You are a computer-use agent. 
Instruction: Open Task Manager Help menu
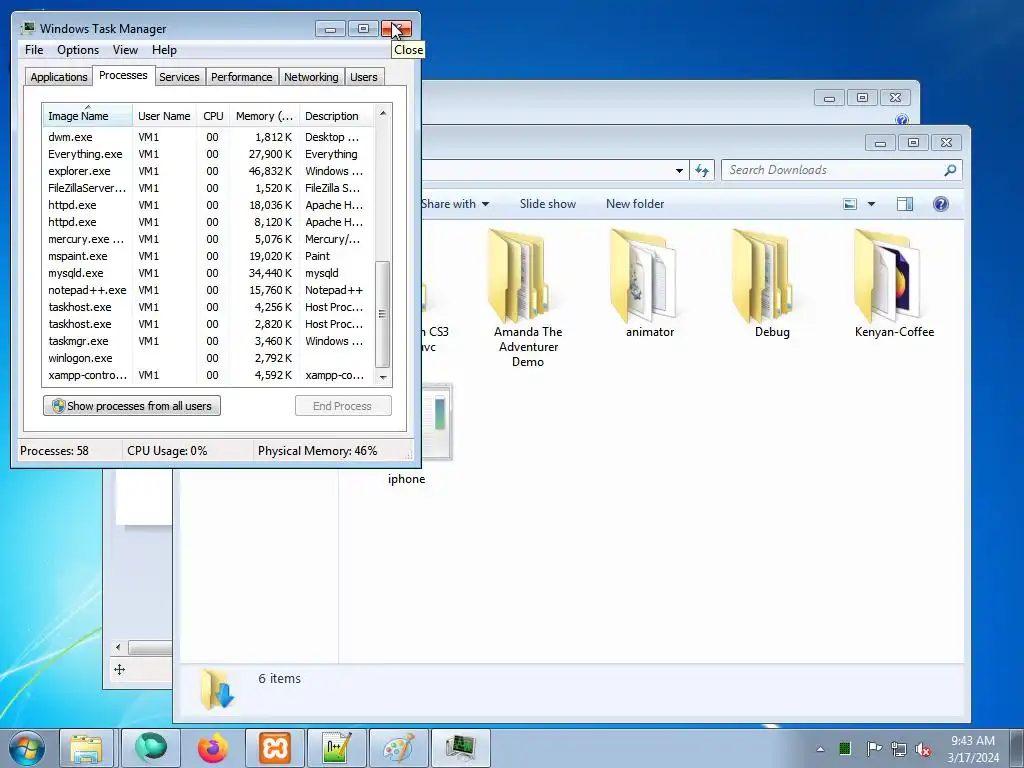click(x=164, y=50)
